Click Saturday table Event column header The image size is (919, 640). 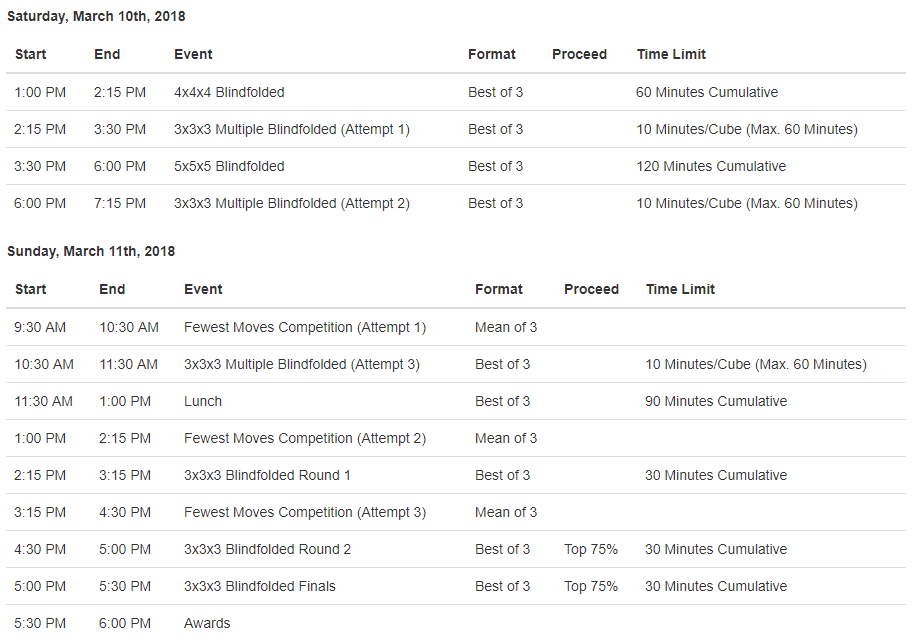click(x=193, y=55)
